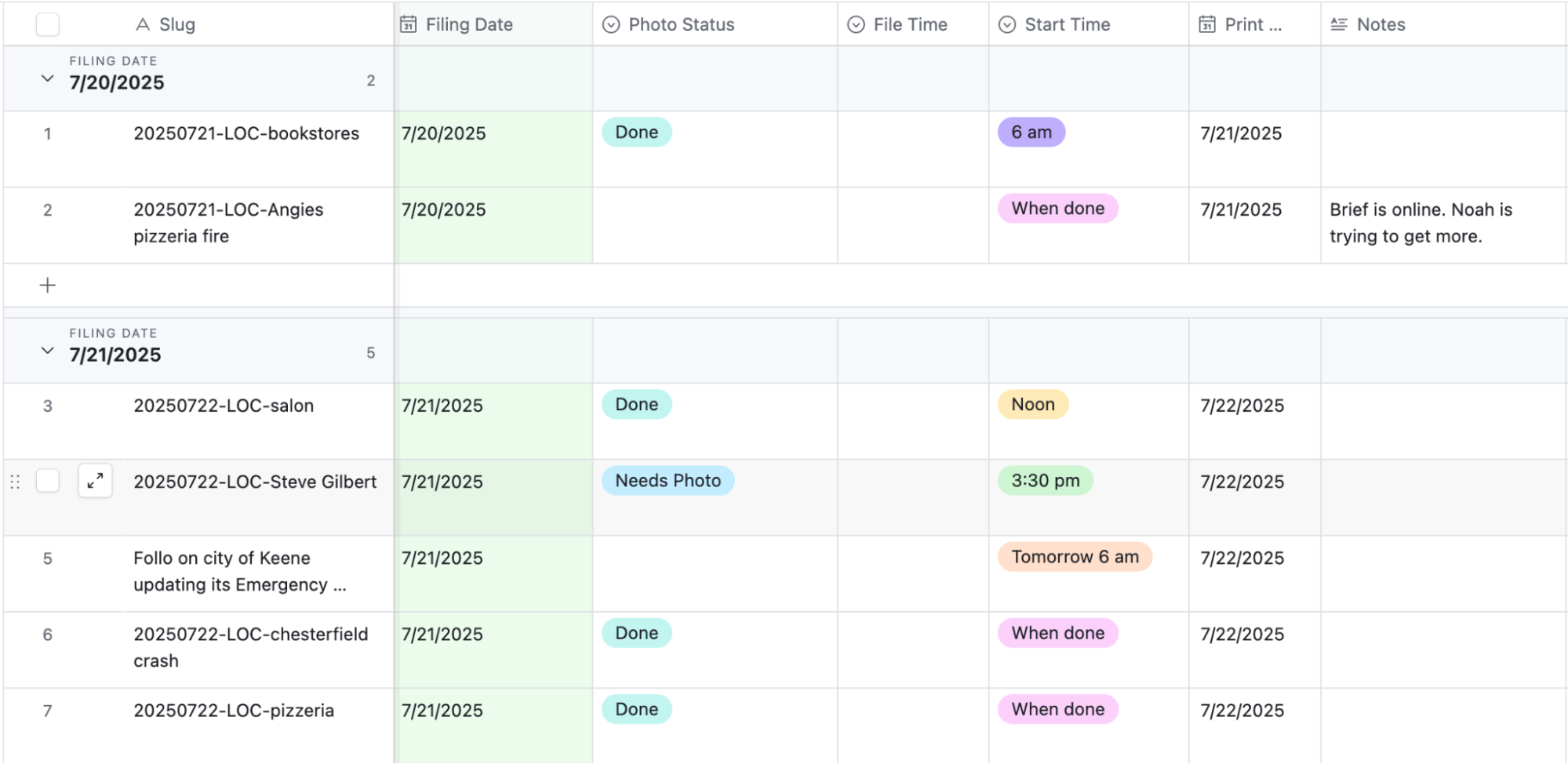
Task: Select Follo on city of Keene slug
Action: (239, 571)
